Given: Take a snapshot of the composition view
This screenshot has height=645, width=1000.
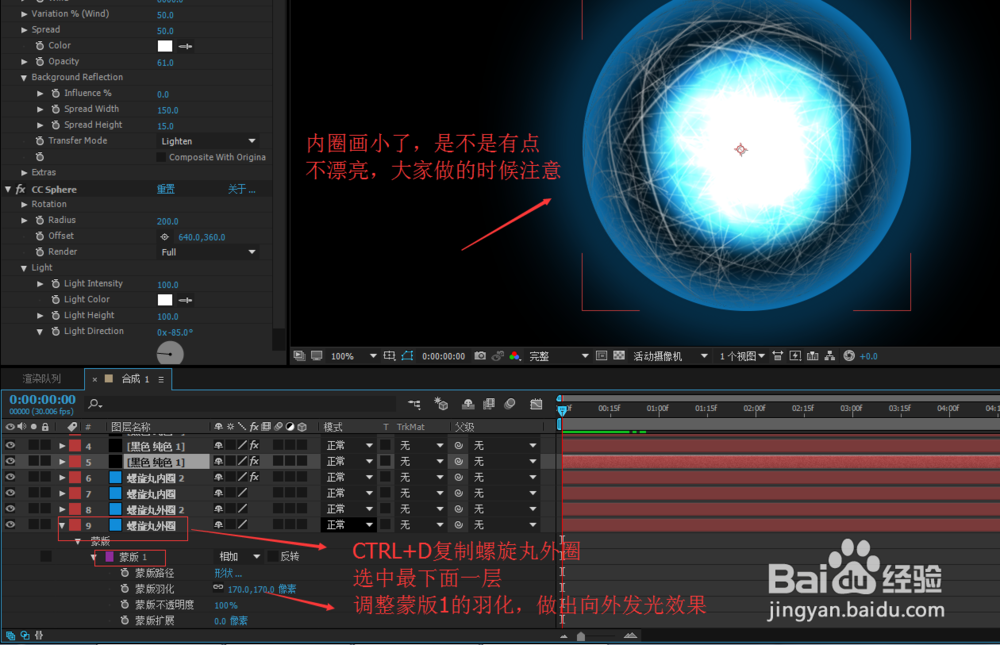Looking at the screenshot, I should pyautogui.click(x=481, y=355).
